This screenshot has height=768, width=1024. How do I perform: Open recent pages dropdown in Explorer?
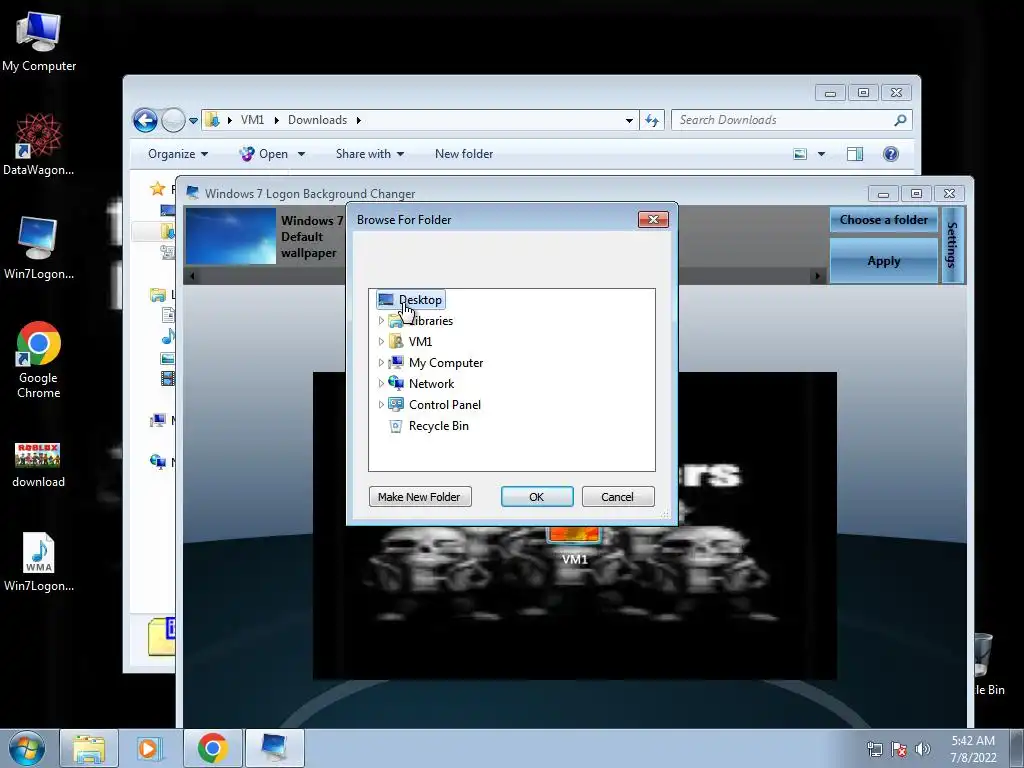[x=193, y=121]
